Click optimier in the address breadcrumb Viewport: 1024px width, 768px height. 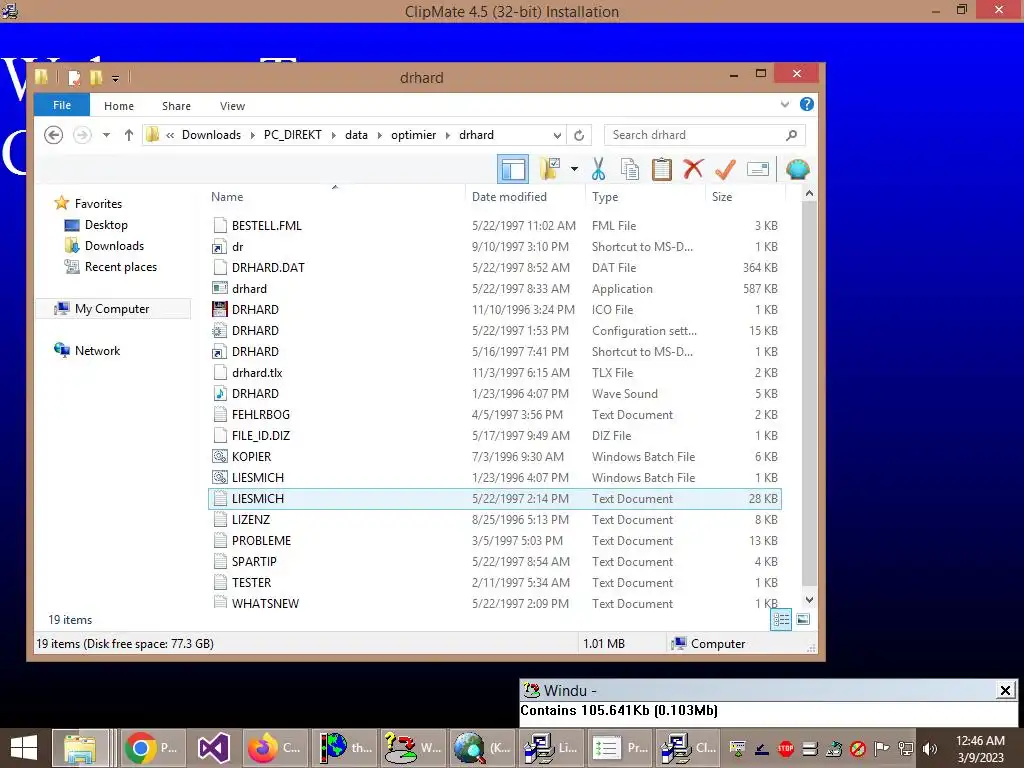pos(413,135)
